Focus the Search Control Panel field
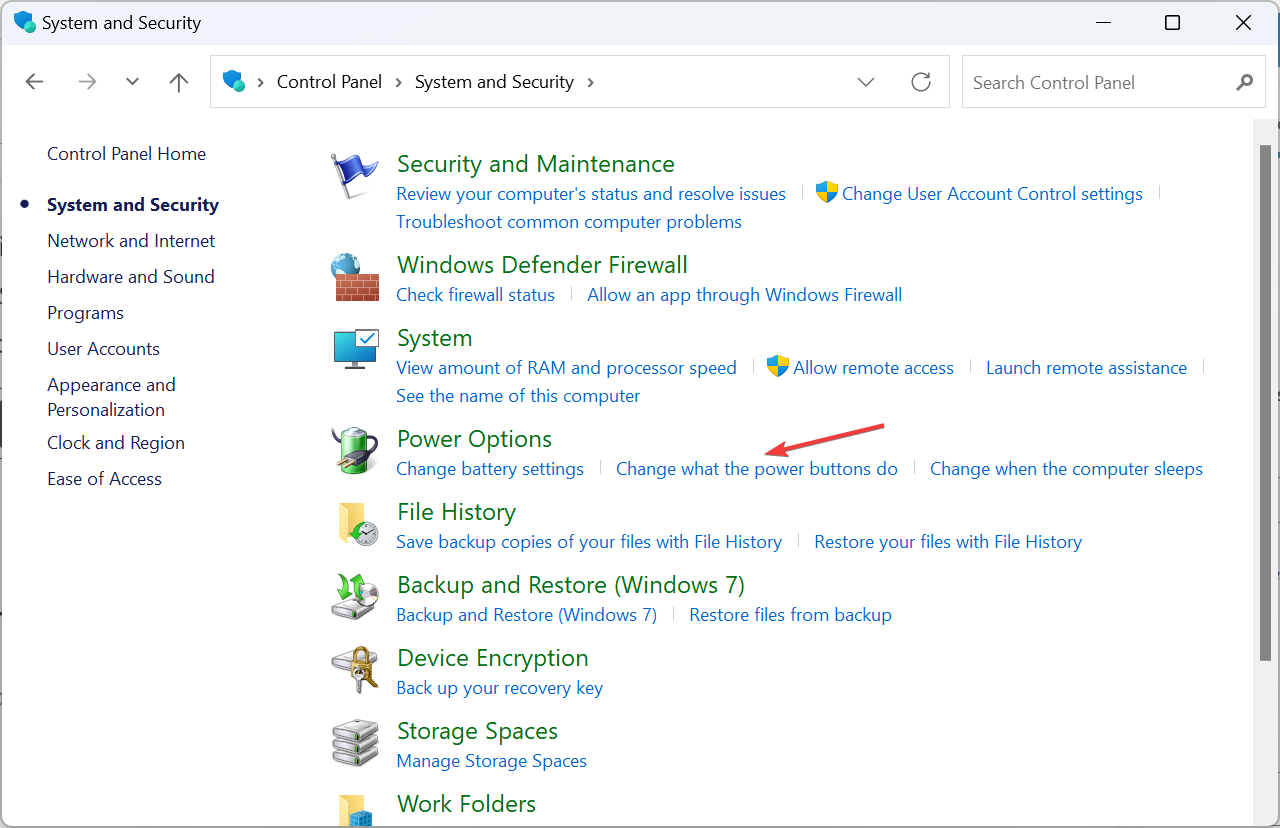Screen dimensions: 1280x828 click(x=1100, y=83)
